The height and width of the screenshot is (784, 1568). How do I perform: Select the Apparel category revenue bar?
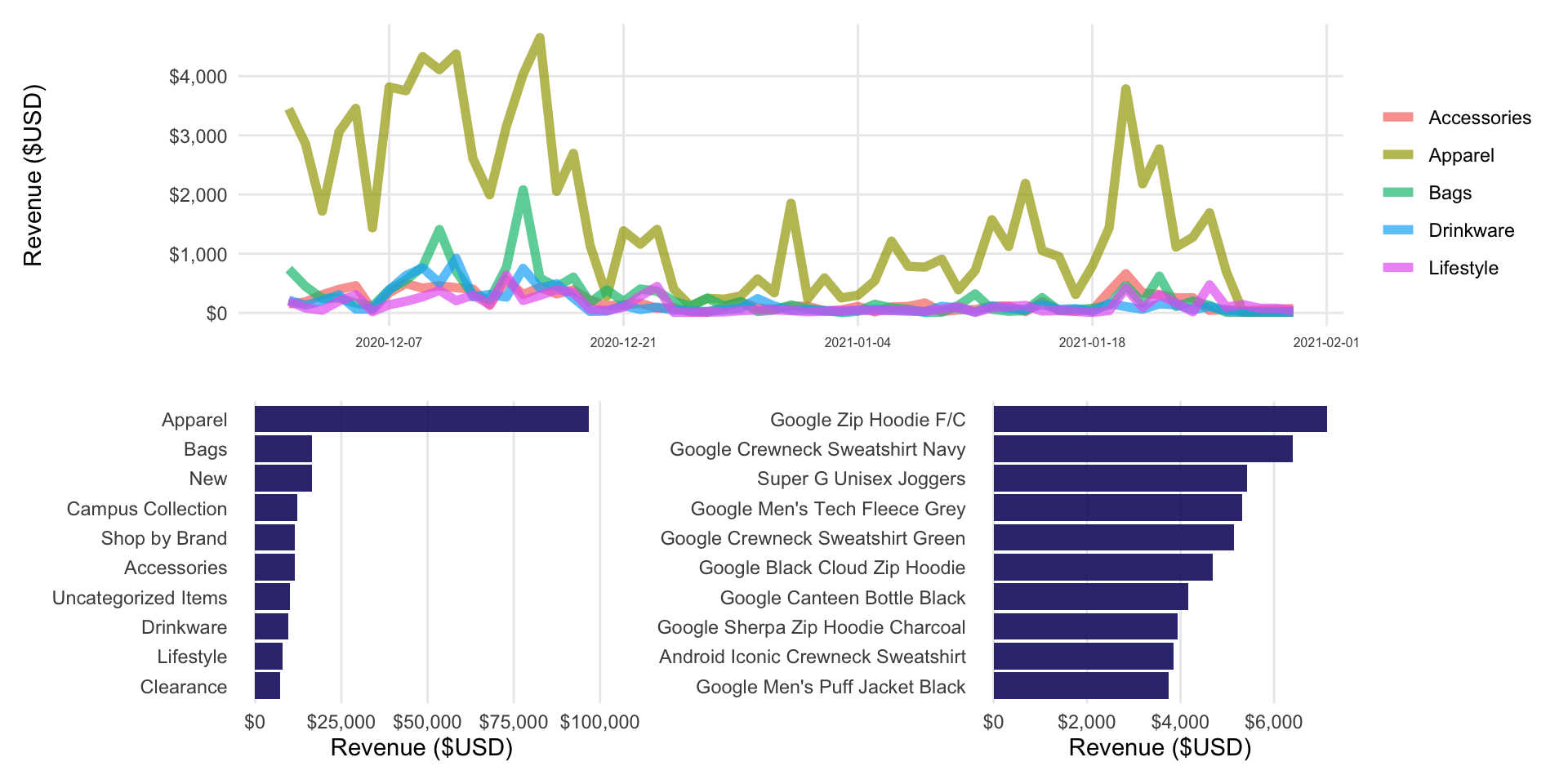[x=421, y=419]
